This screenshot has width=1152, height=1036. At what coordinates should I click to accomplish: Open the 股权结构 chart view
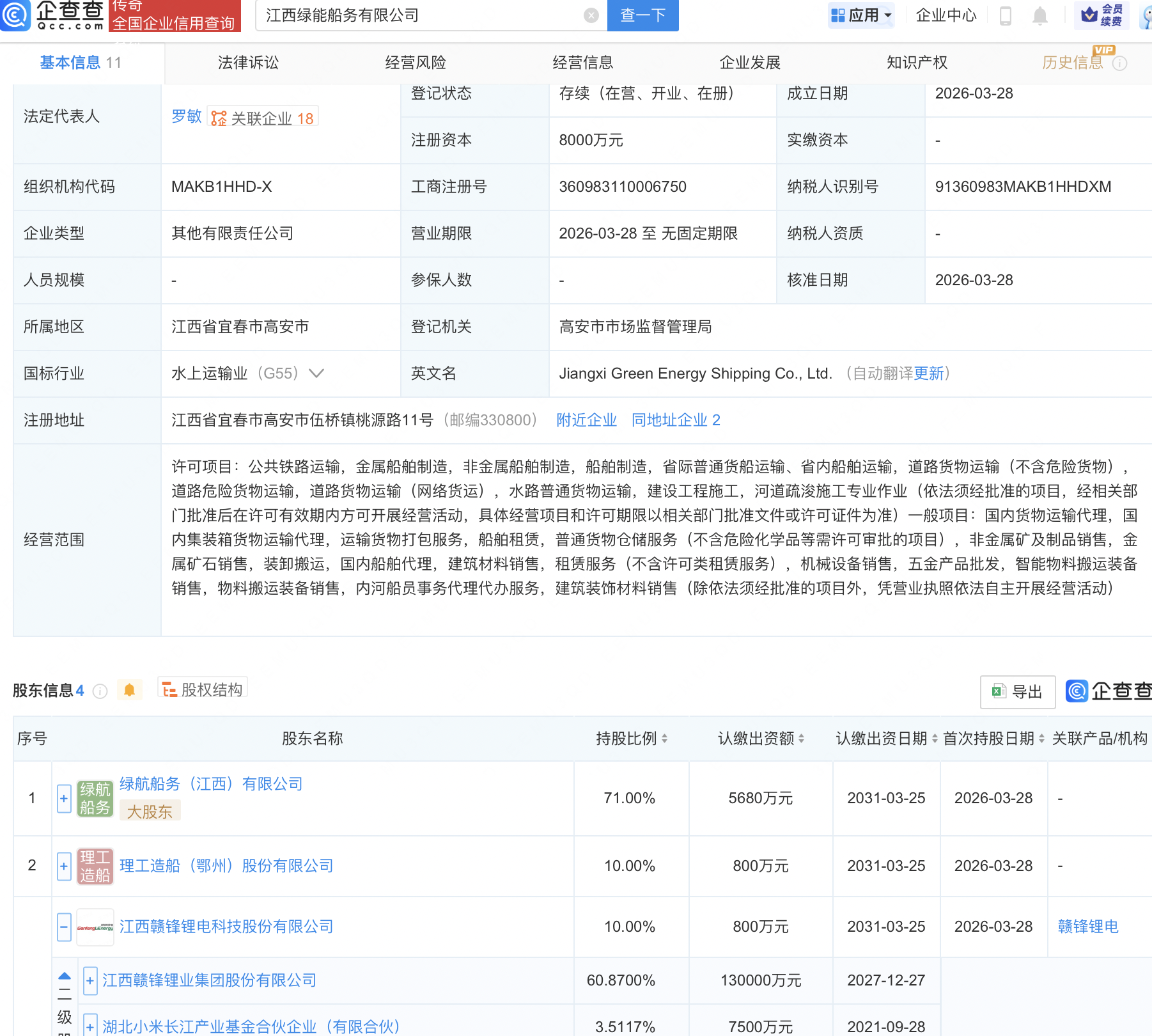(x=202, y=689)
